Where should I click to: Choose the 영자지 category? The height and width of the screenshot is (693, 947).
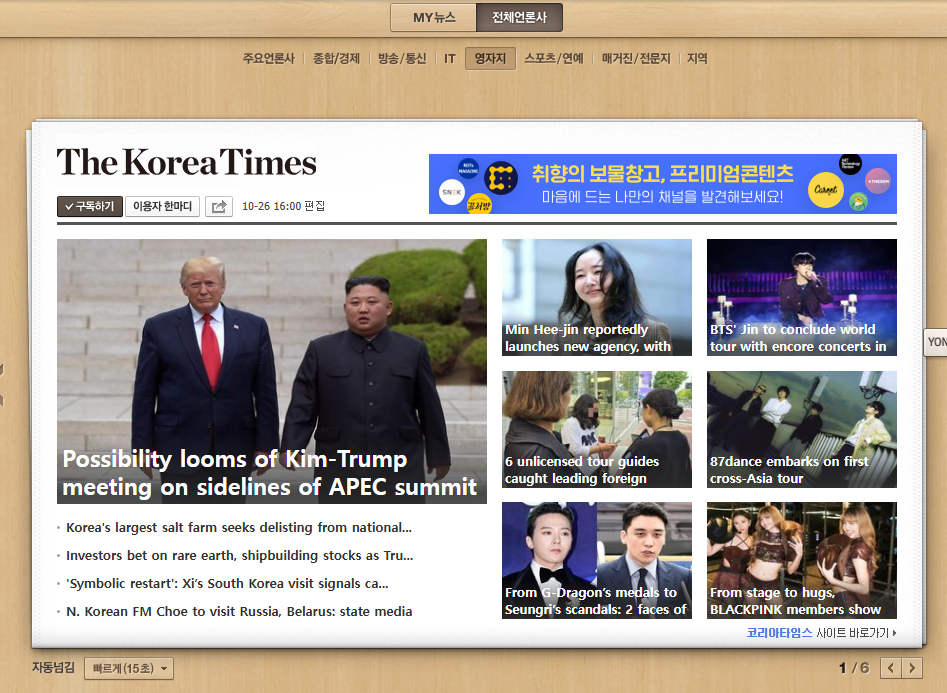point(490,59)
